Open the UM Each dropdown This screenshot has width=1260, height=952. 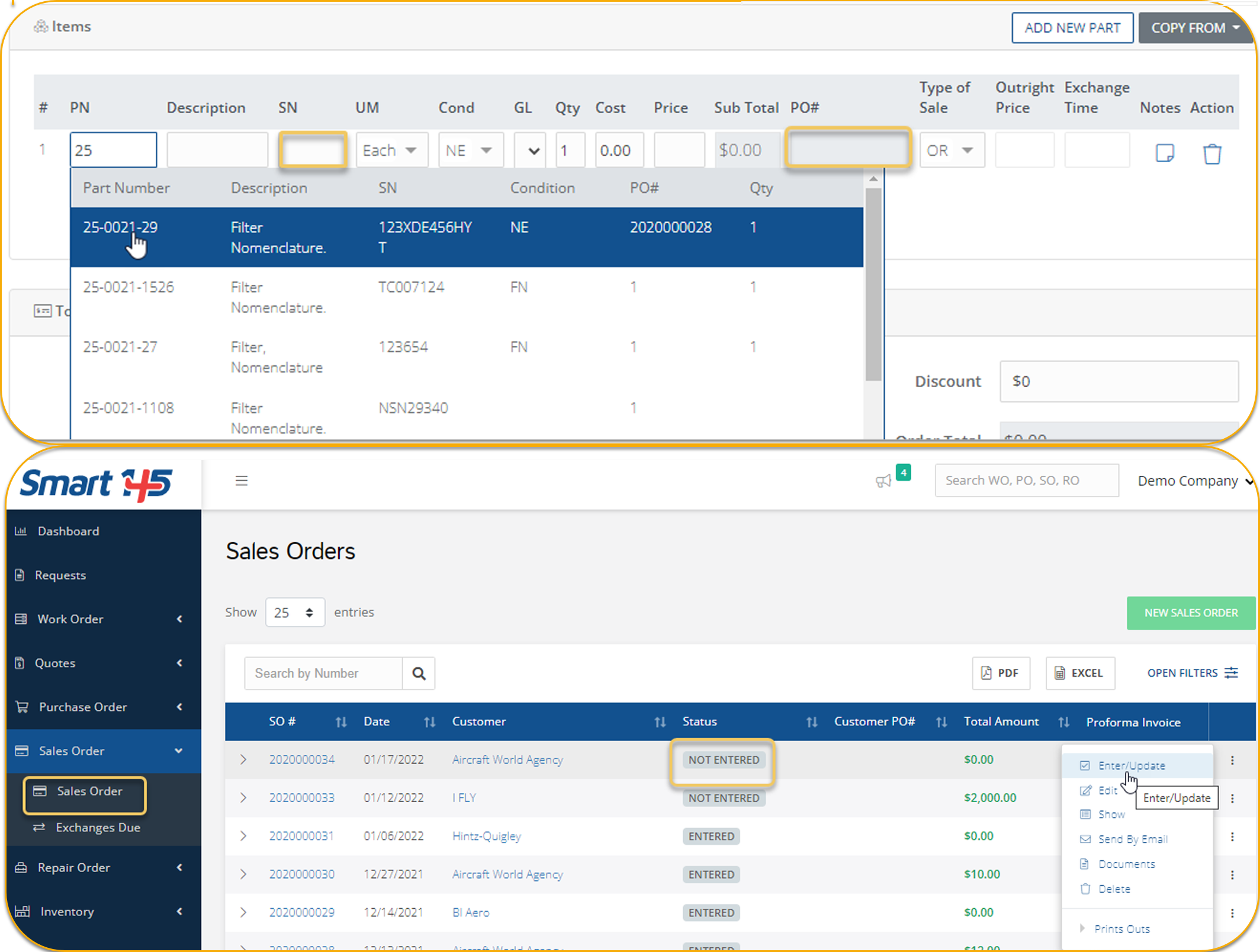pyautogui.click(x=391, y=150)
